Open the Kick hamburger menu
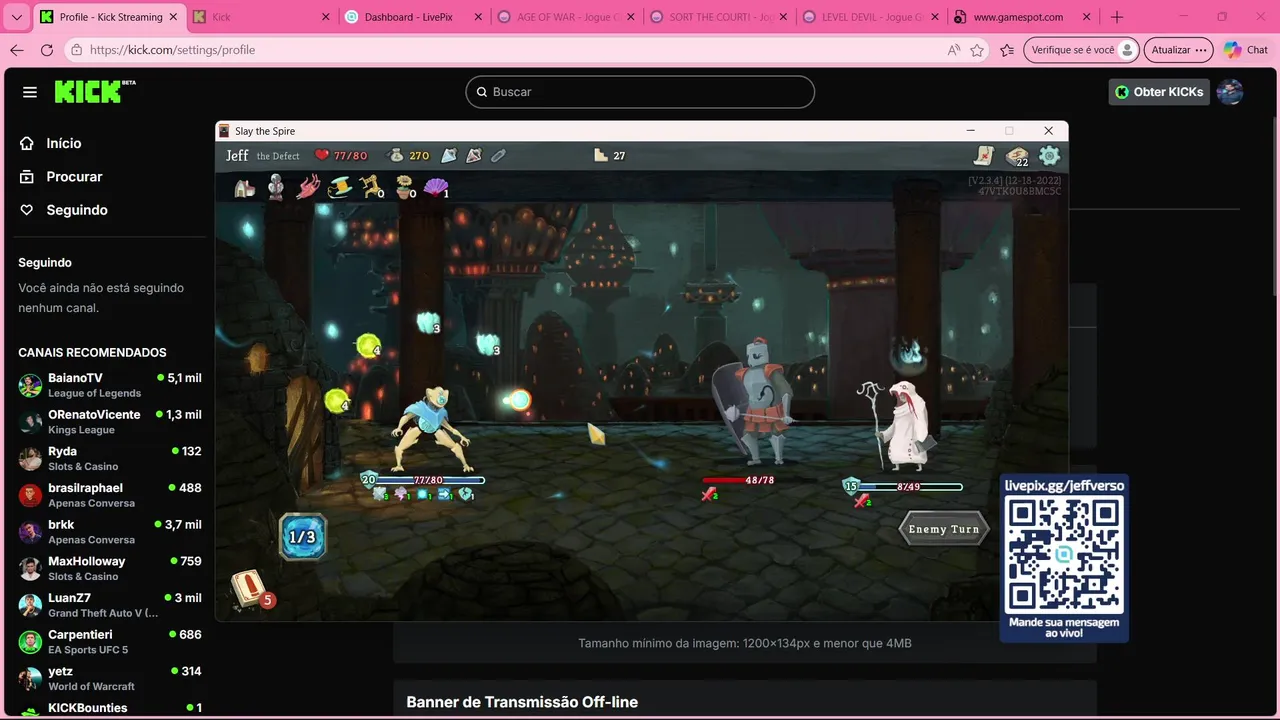 tap(30, 92)
